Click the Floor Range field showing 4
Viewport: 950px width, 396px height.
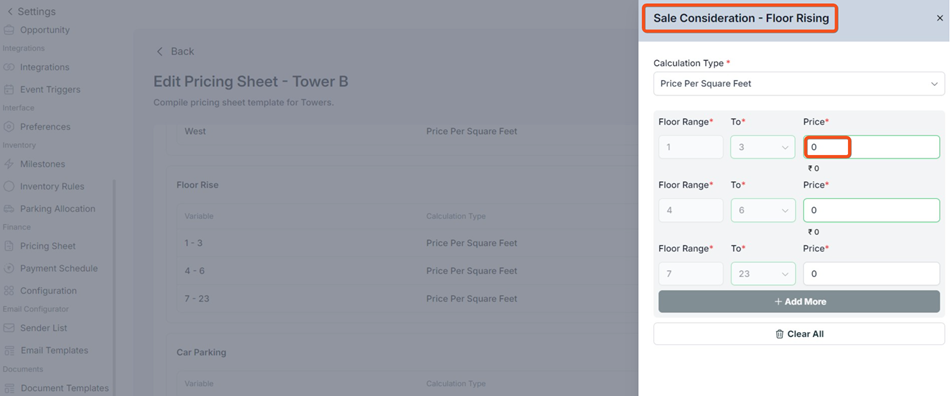tap(691, 210)
